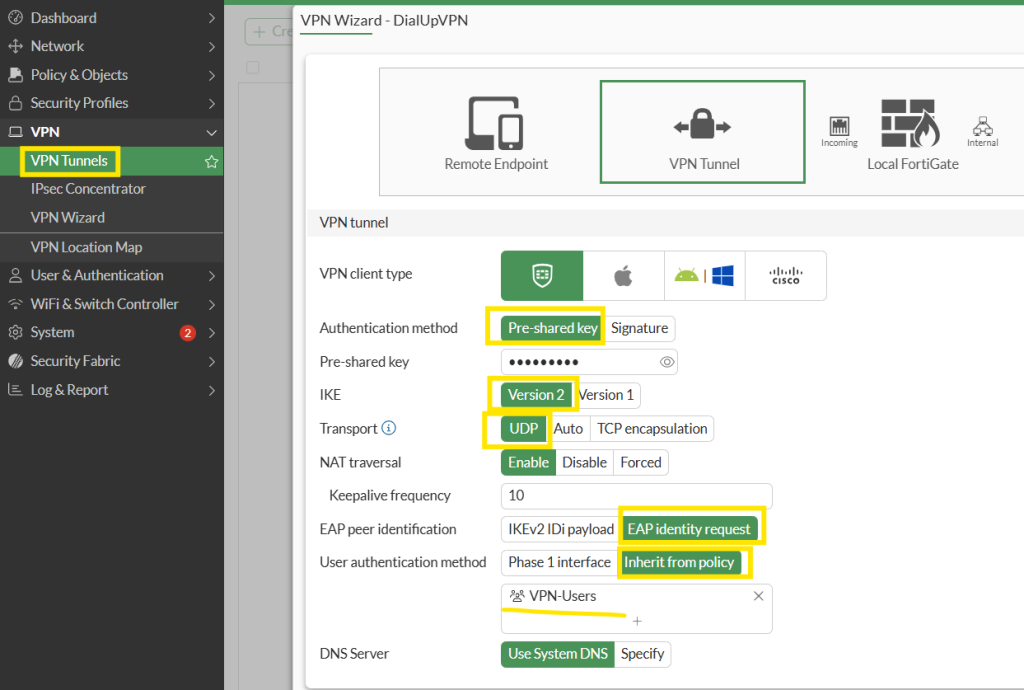This screenshot has width=1024, height=690.
Task: Expand the System menu
Action: point(111,332)
